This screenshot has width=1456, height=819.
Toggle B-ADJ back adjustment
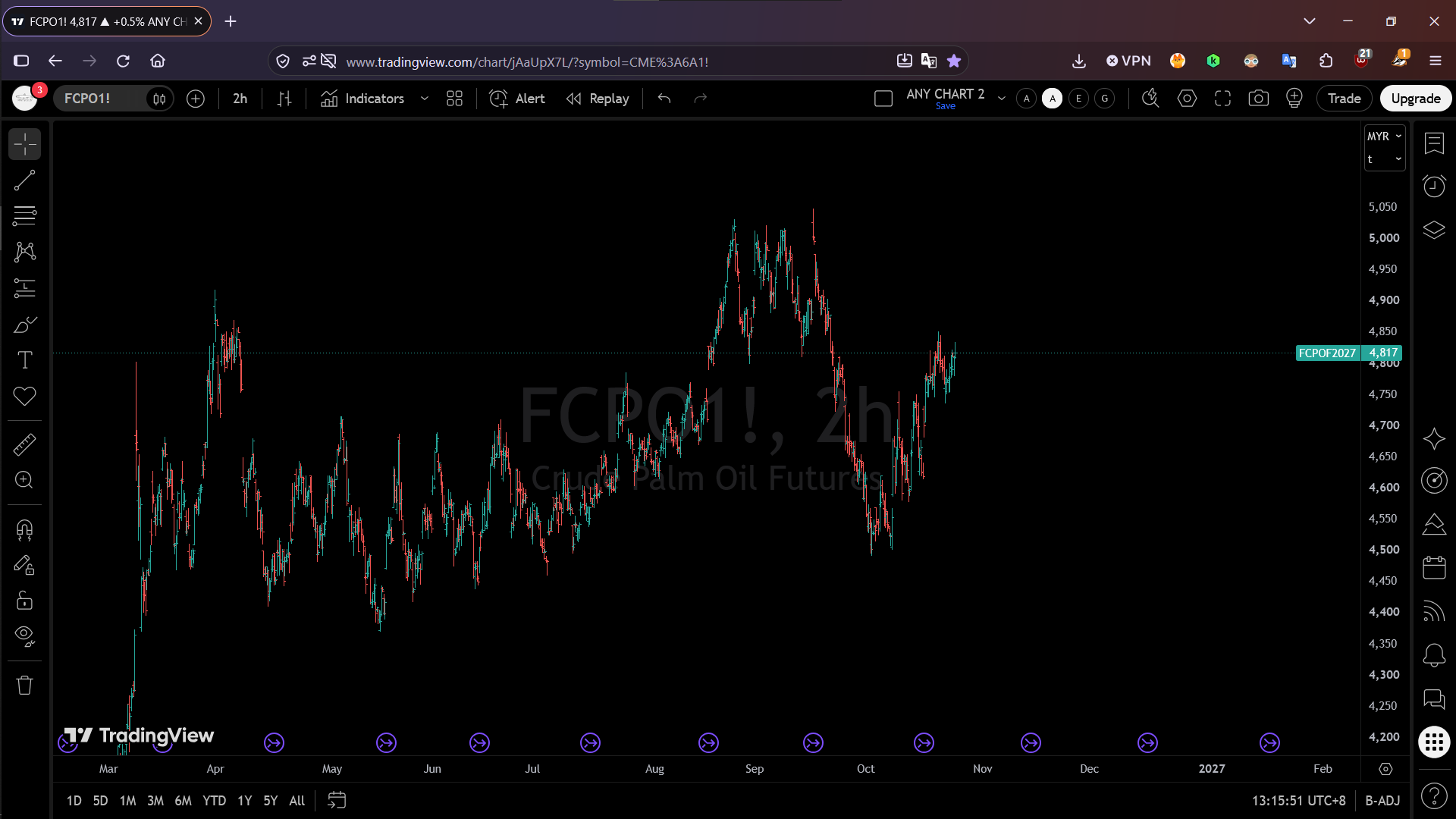coord(1382,801)
